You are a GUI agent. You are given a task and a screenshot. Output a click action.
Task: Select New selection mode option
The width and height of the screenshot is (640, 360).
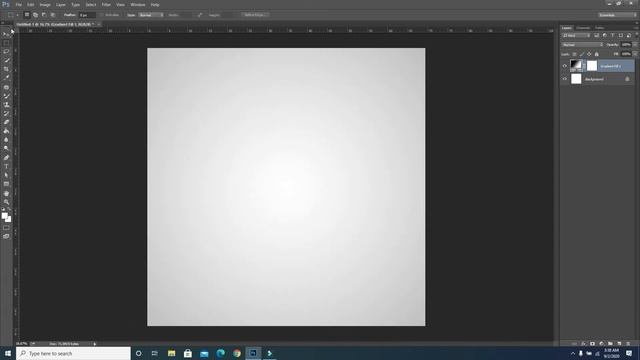tap(27, 15)
